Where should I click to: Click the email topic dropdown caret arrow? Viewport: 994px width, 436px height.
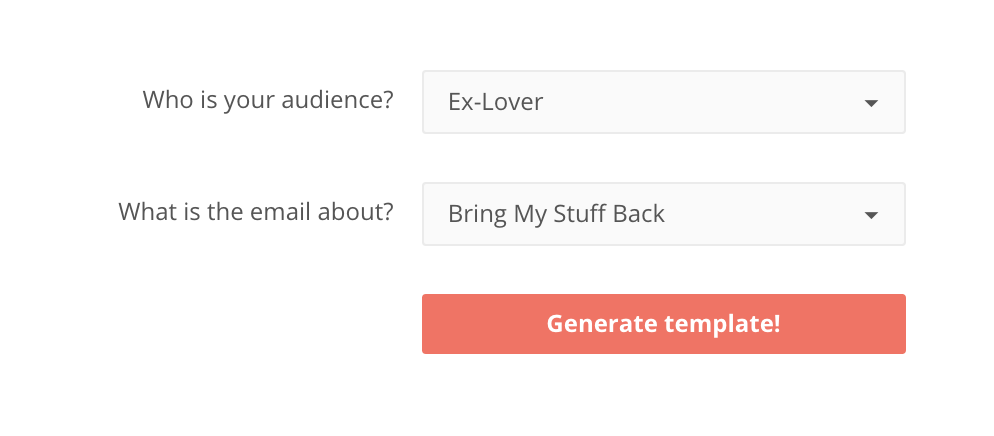click(x=871, y=215)
